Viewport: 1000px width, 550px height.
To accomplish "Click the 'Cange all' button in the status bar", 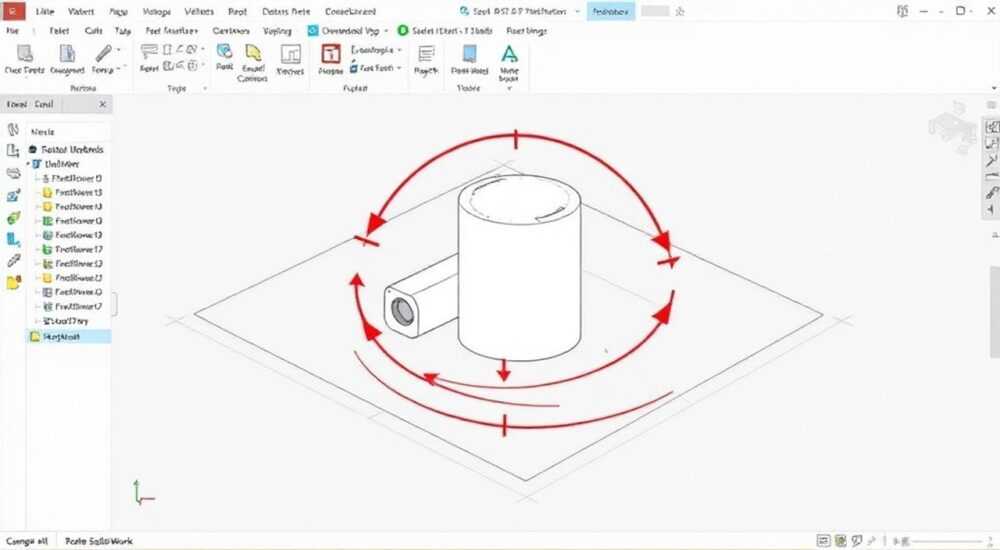I will (x=27, y=541).
